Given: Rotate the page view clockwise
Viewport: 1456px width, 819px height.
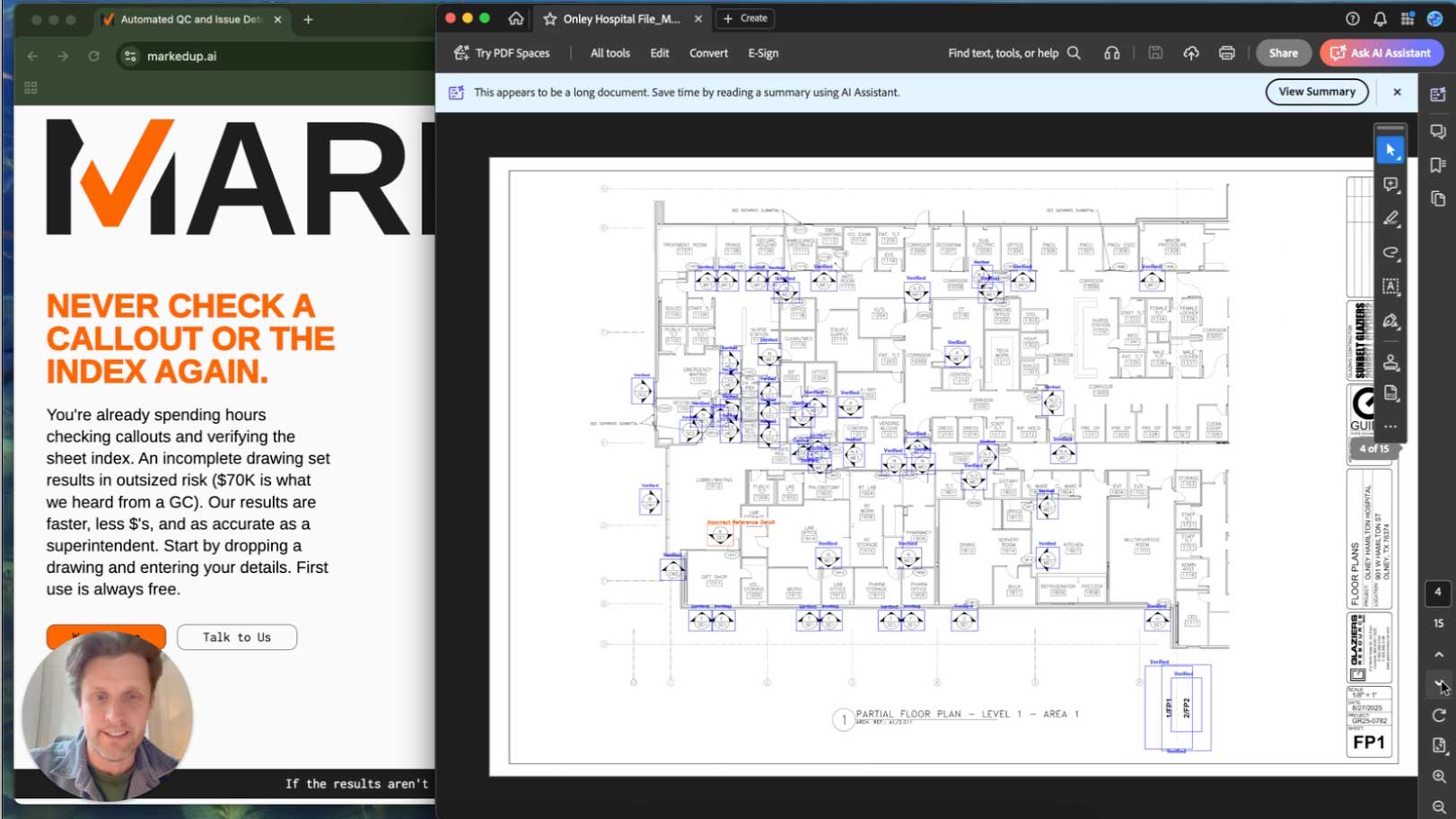Looking at the screenshot, I should 1438,716.
